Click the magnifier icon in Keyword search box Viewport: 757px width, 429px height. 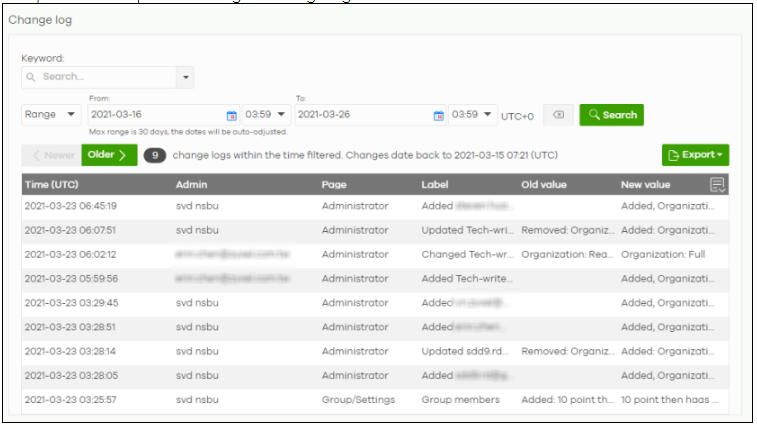(x=31, y=76)
